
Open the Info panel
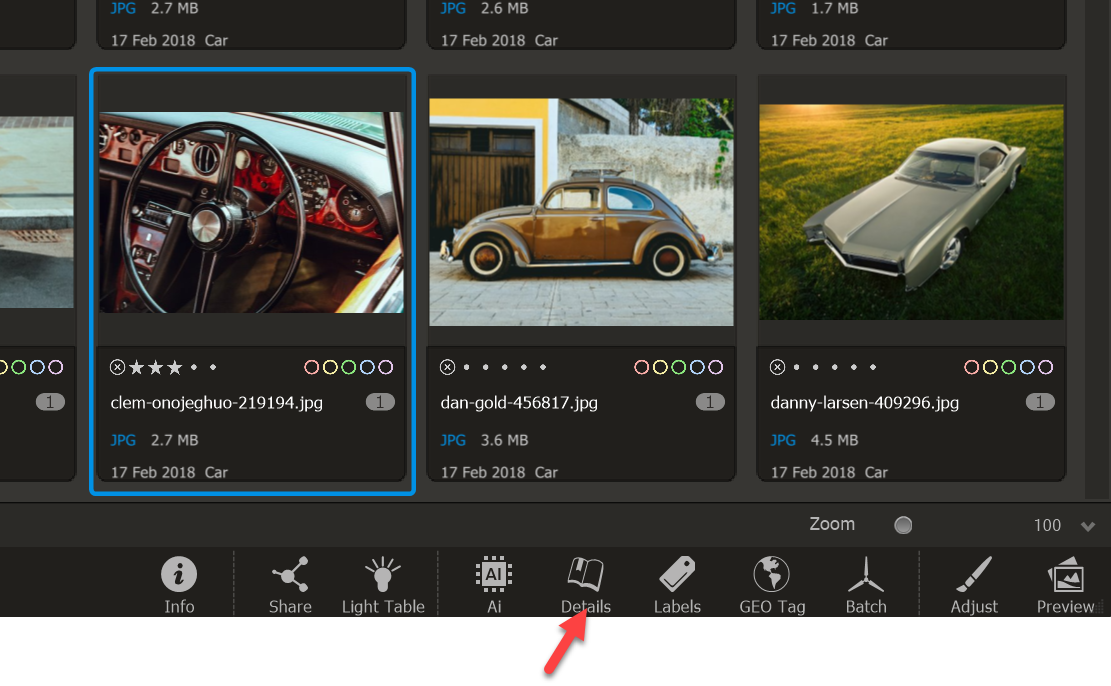(x=179, y=585)
